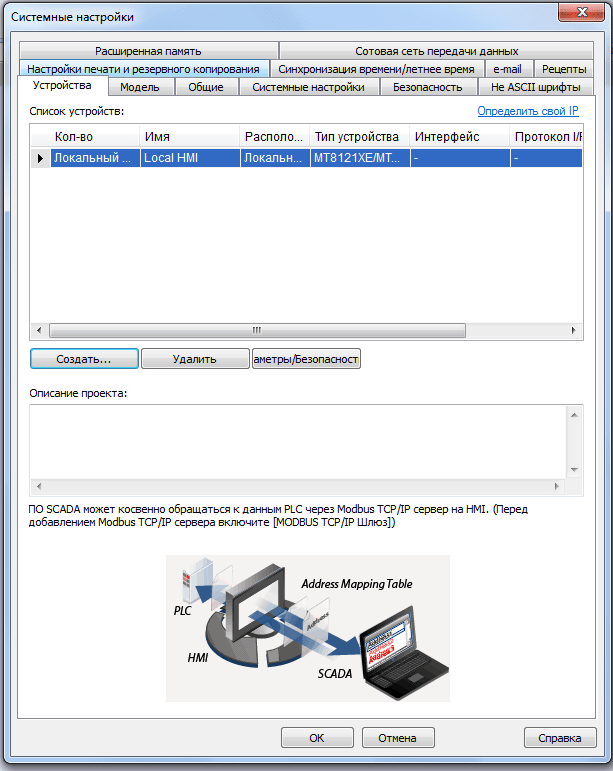Go to the e-mail tab
Screen dimensions: 613x771
tap(507, 69)
